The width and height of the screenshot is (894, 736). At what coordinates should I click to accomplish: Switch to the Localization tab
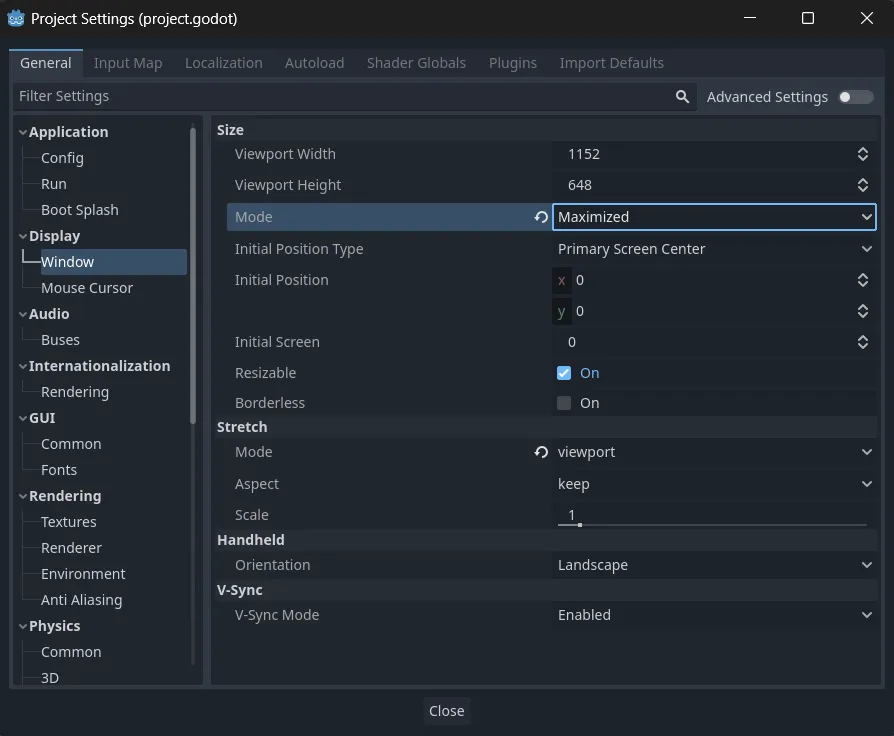pos(224,63)
